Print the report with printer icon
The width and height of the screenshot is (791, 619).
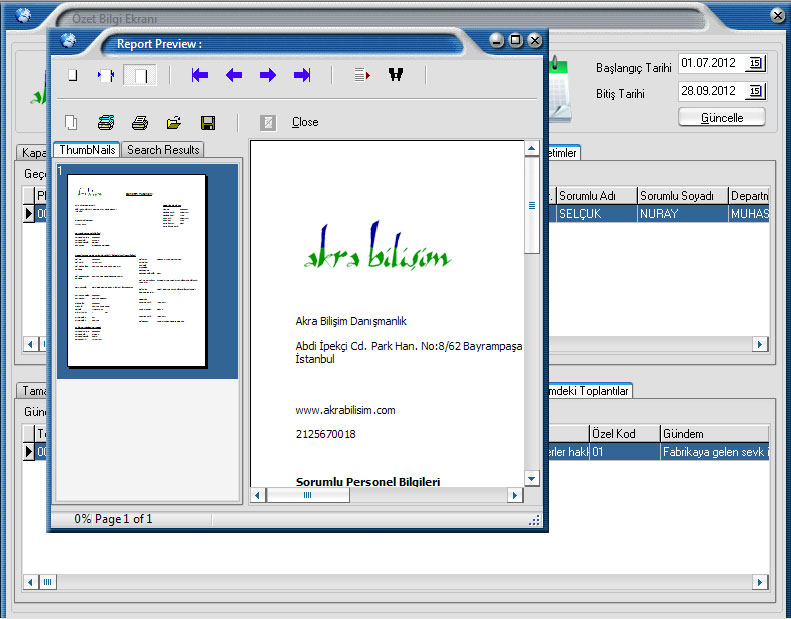[x=140, y=122]
